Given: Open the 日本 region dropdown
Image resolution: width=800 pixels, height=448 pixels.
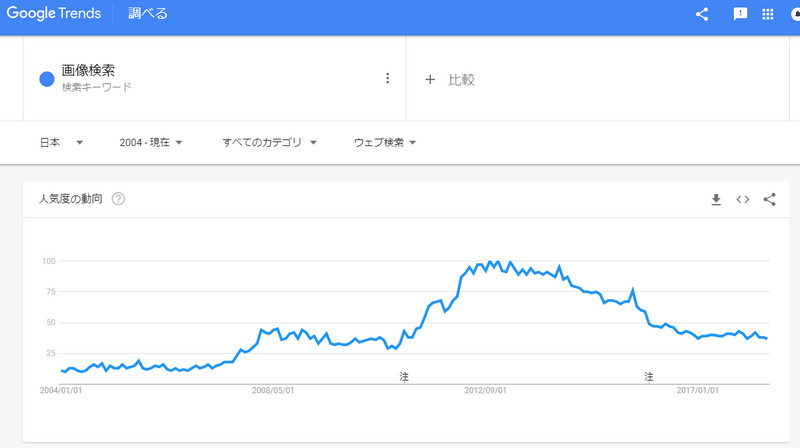Looking at the screenshot, I should coord(60,143).
